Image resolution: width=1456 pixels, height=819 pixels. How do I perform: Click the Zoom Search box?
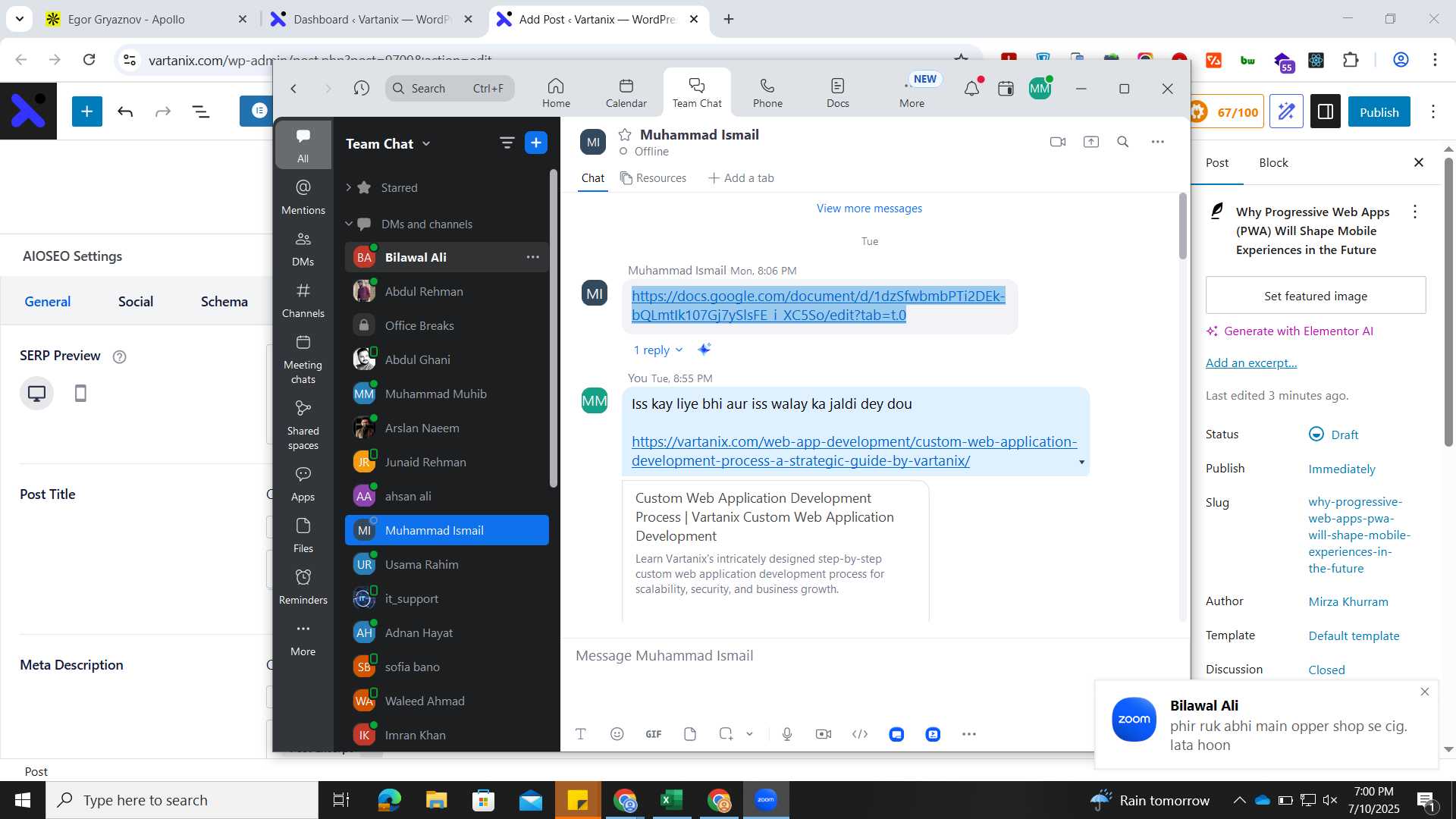pos(450,89)
